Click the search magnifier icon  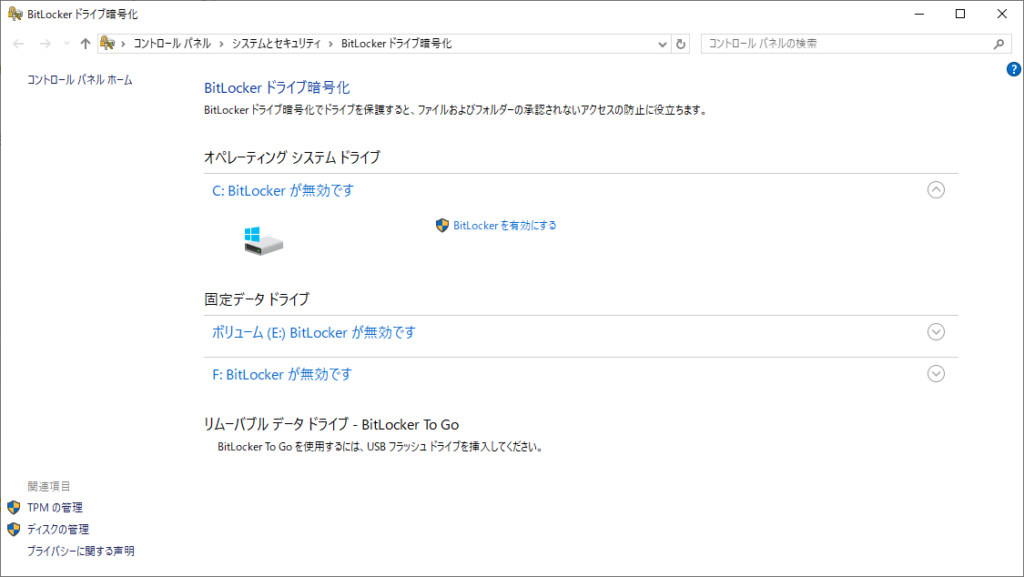click(x=999, y=44)
